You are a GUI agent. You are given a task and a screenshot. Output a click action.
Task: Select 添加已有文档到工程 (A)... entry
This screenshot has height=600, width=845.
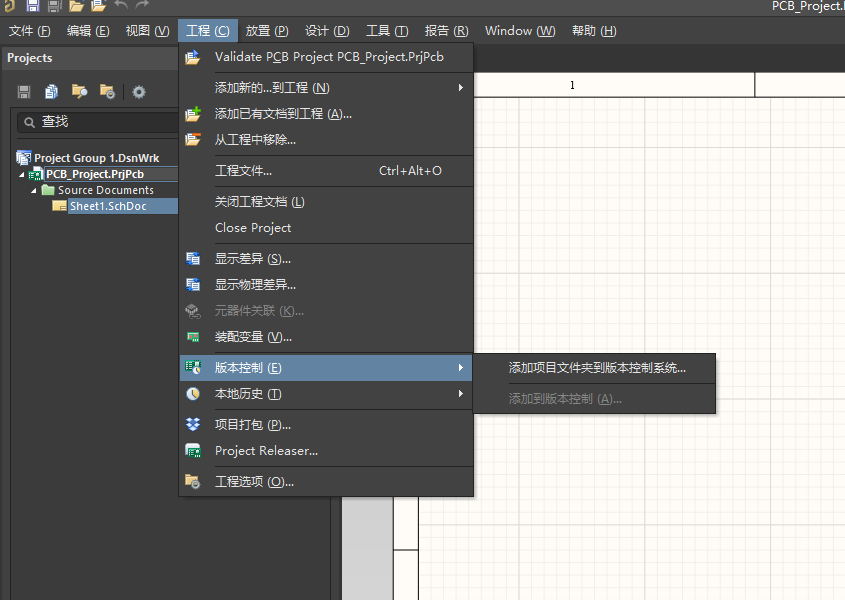pyautogui.click(x=326, y=114)
